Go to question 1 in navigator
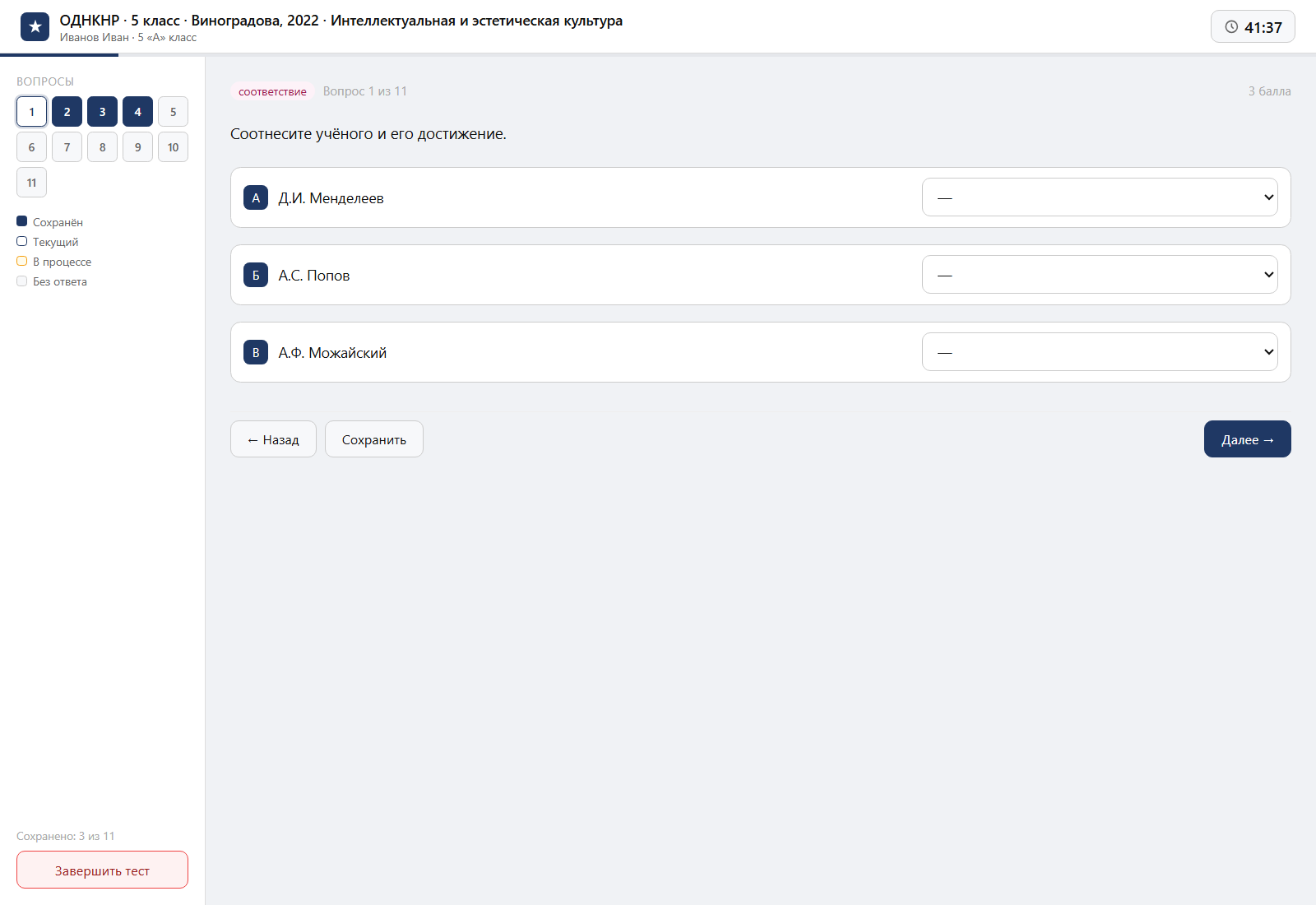The image size is (1316, 905). pyautogui.click(x=31, y=112)
